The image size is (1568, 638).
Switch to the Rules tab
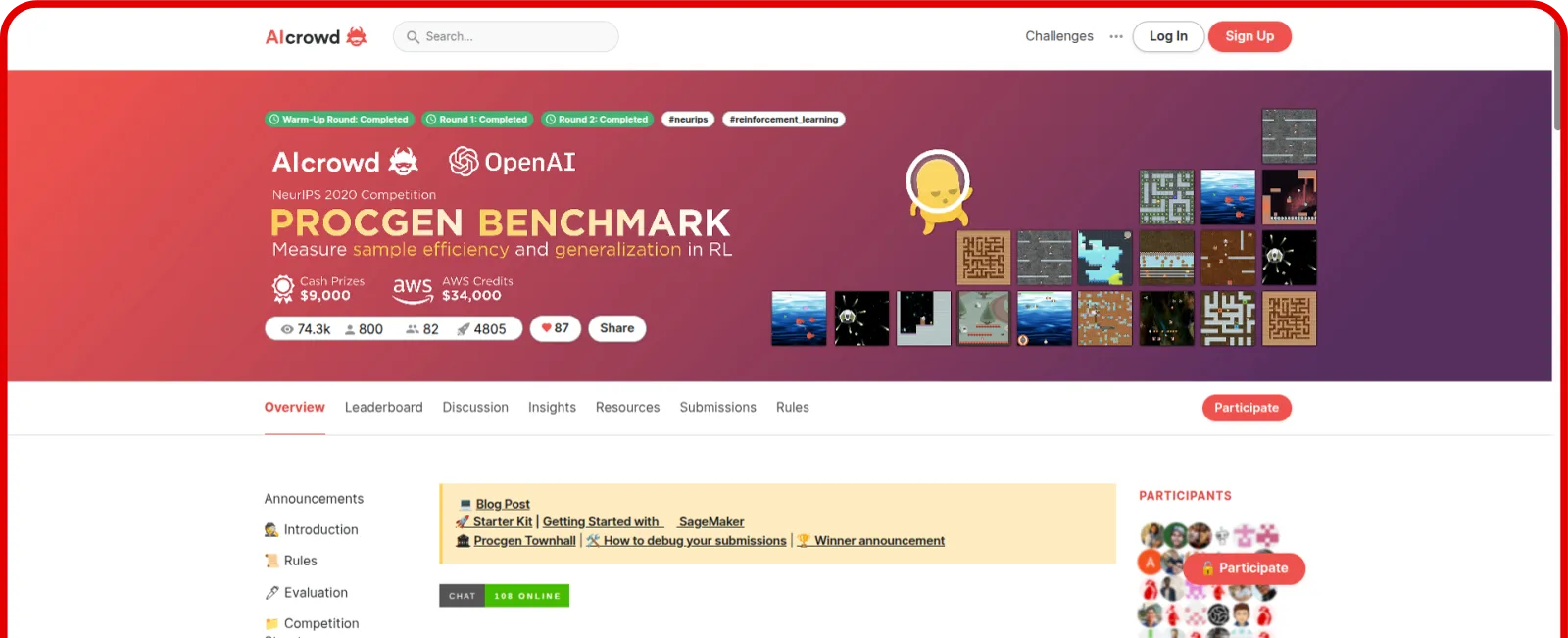793,408
